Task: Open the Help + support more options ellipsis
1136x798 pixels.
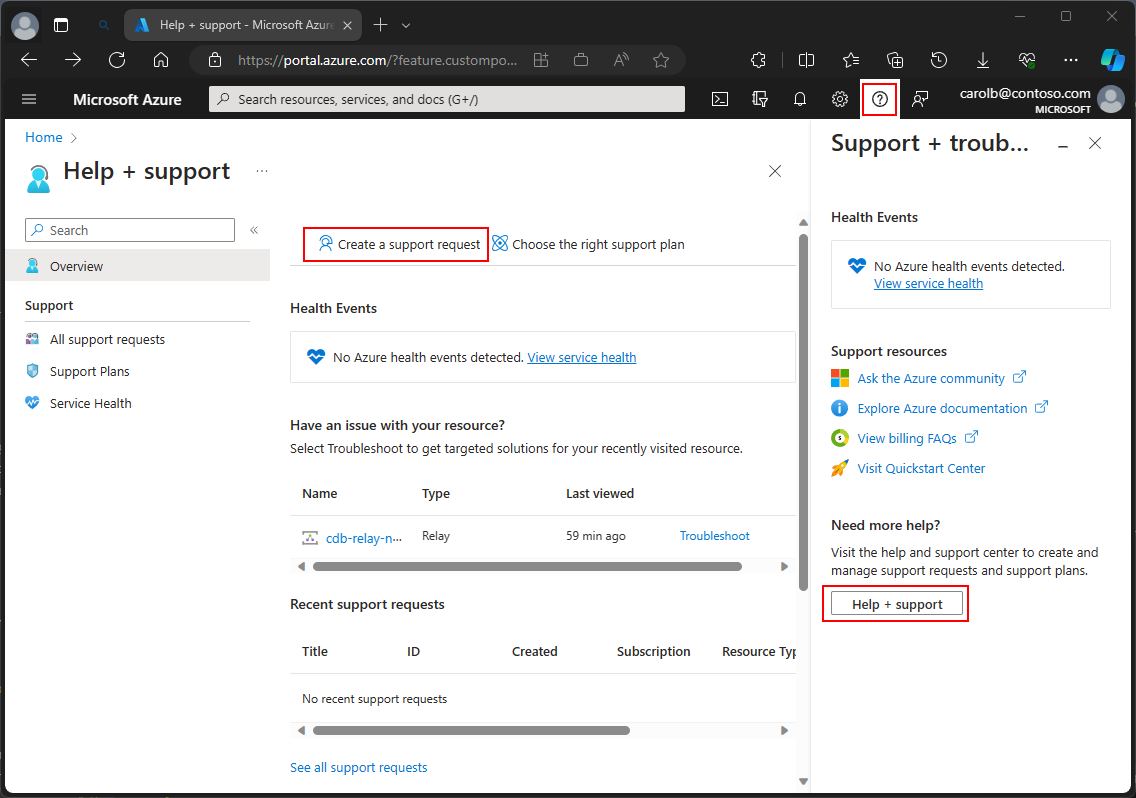Action: coord(262,171)
